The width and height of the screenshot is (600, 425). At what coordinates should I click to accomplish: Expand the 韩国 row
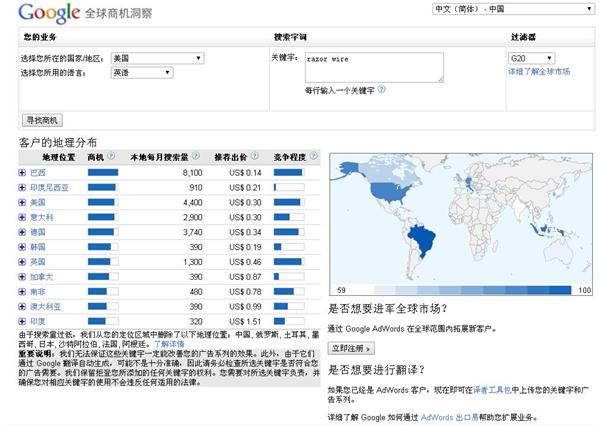coord(22,247)
